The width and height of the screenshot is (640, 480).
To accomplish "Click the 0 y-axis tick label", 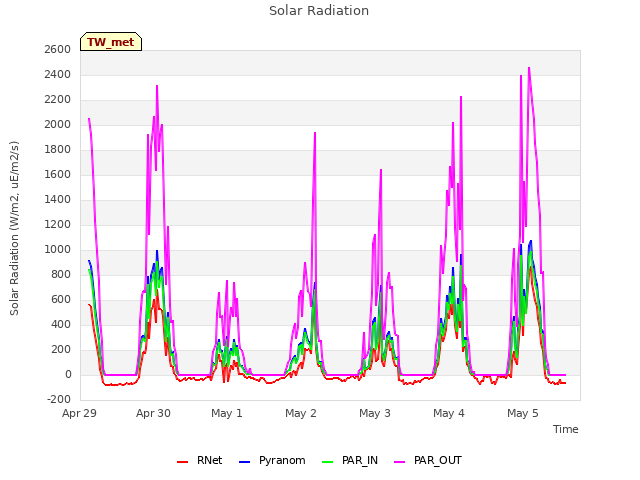I will pos(68,375).
